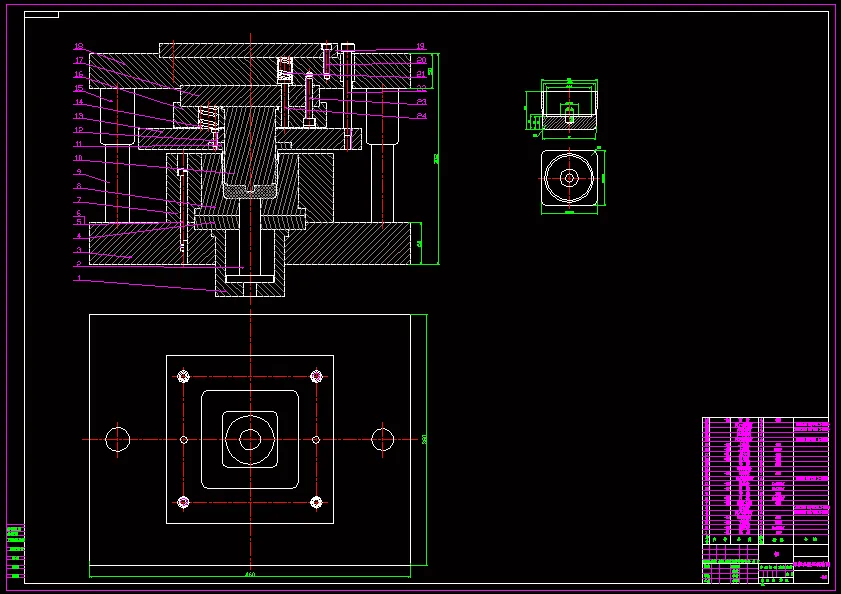Click balloon number 24 on the right

[421, 115]
